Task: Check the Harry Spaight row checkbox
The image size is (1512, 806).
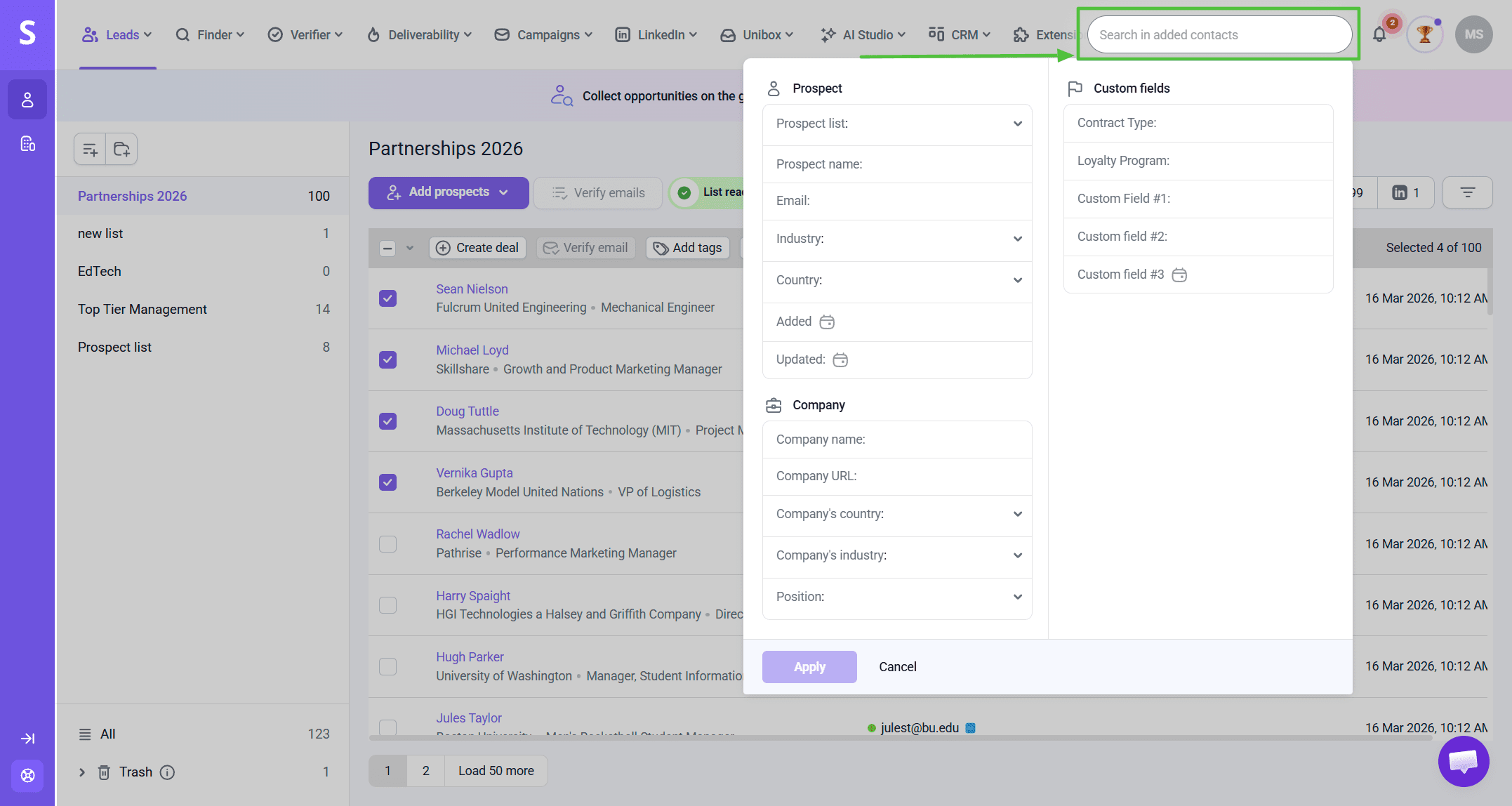Action: pos(387,605)
